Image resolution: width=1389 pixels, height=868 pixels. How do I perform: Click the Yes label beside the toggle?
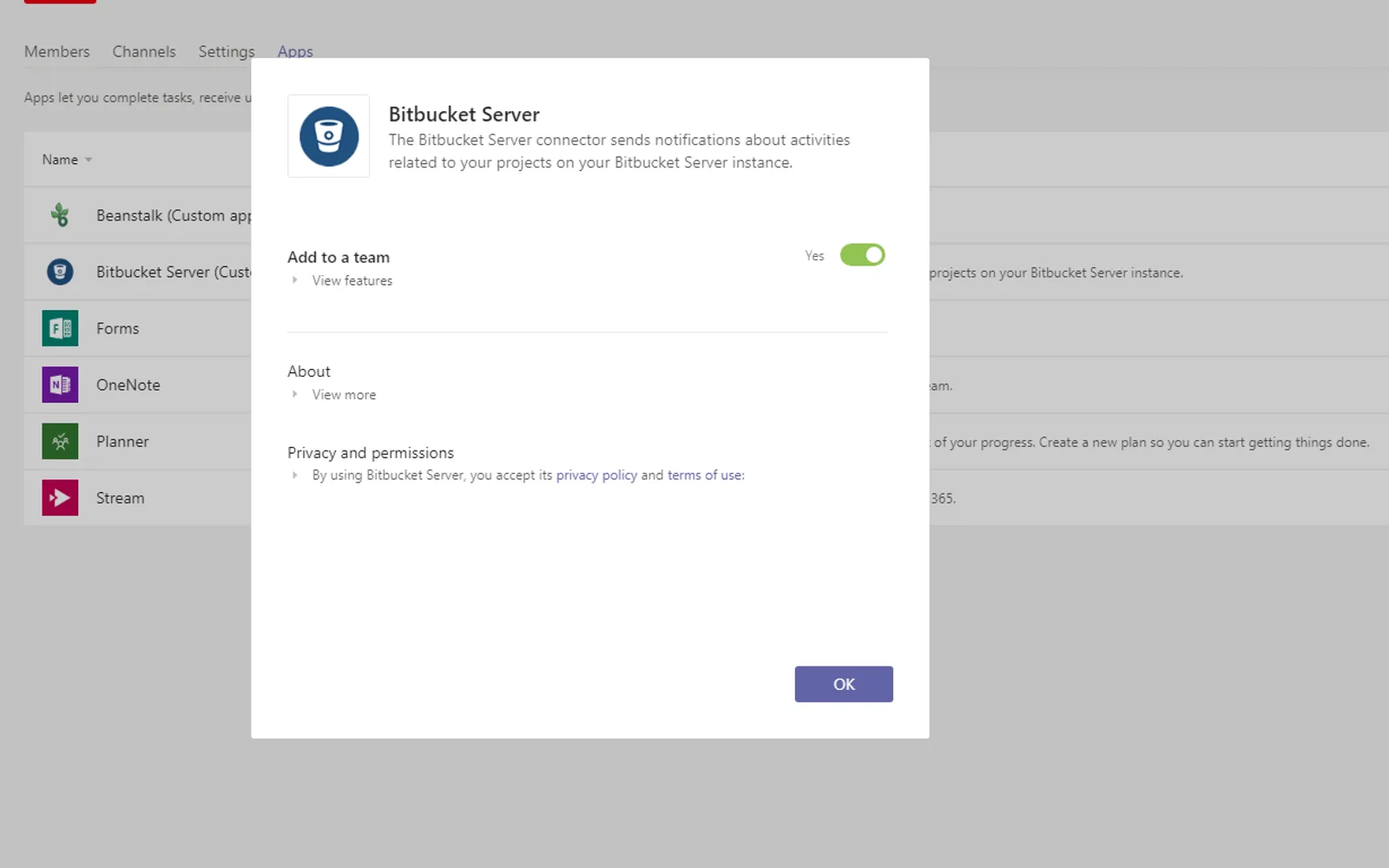click(814, 255)
